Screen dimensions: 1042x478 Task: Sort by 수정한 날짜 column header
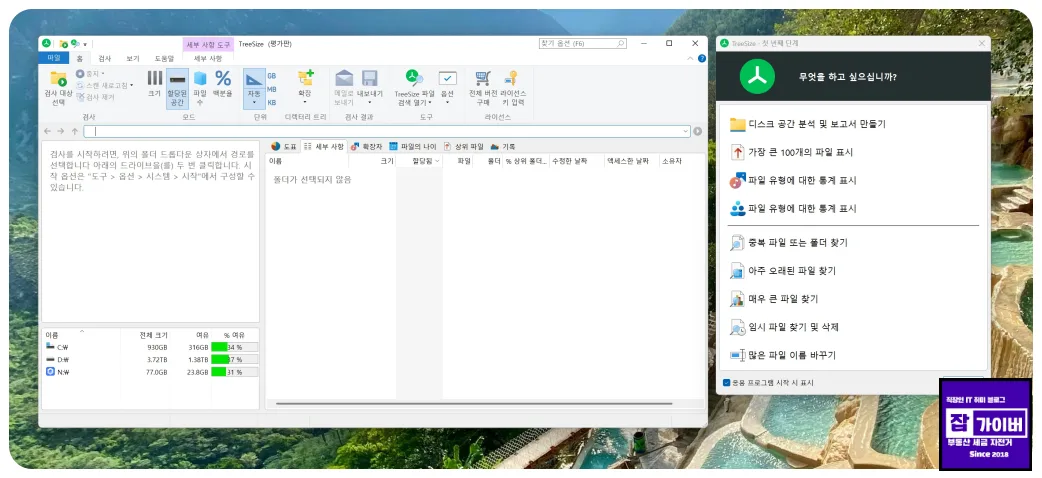point(576,161)
